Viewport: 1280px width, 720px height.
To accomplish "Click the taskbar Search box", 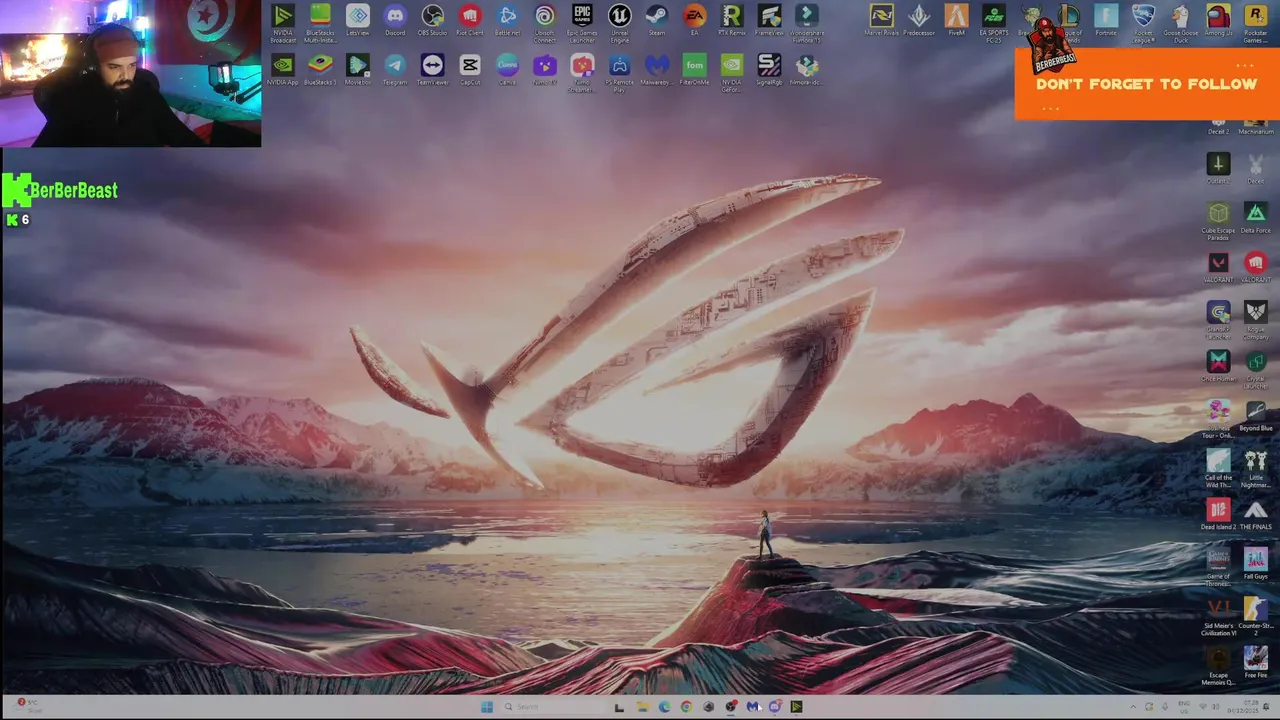I will point(552,707).
